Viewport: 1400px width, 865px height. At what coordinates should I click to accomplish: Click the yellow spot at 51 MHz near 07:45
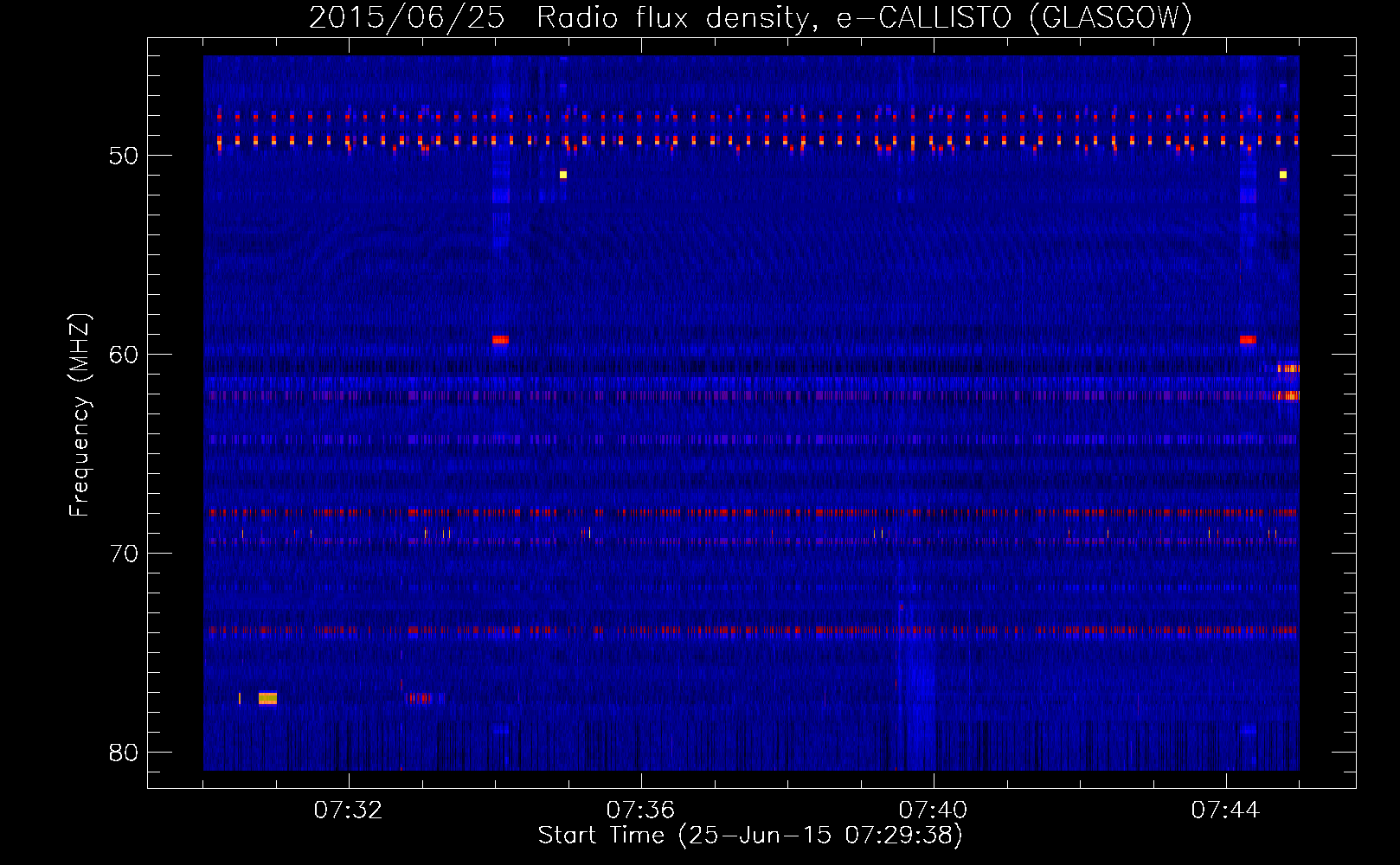(1283, 175)
